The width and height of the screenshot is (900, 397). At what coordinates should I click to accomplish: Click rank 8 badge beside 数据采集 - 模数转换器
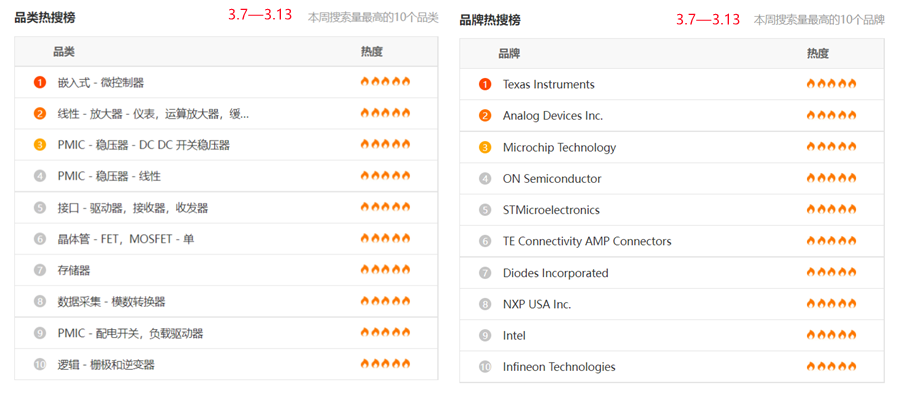pyautogui.click(x=40, y=302)
